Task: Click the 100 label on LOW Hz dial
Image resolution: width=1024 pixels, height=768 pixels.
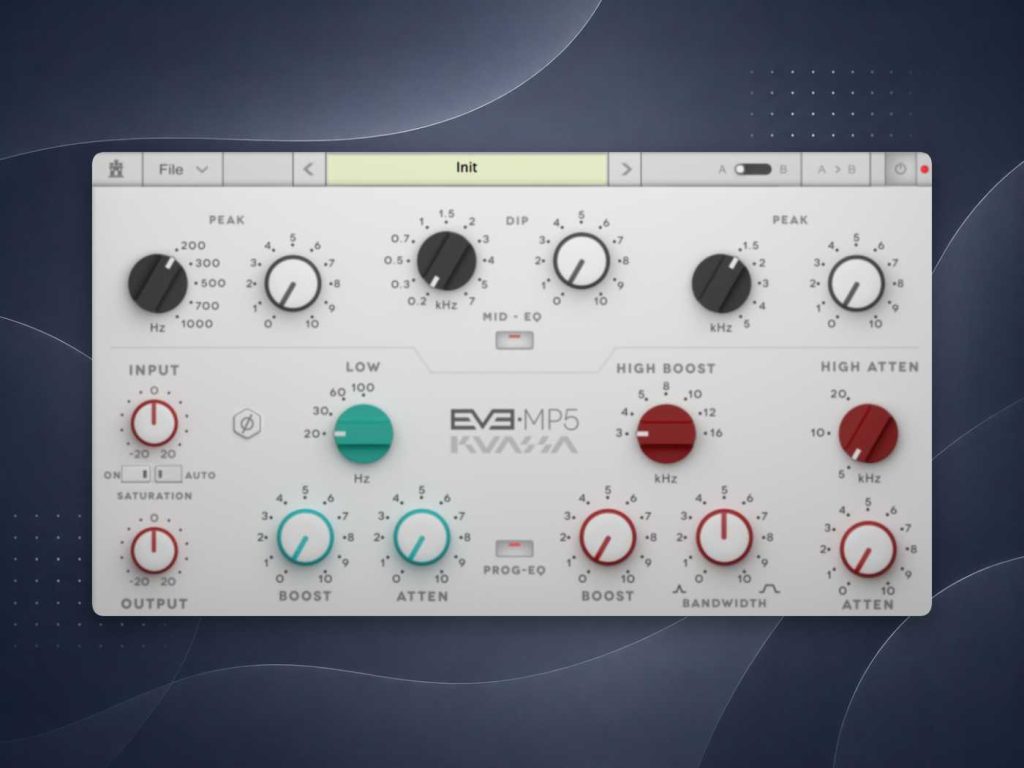Action: tap(363, 388)
